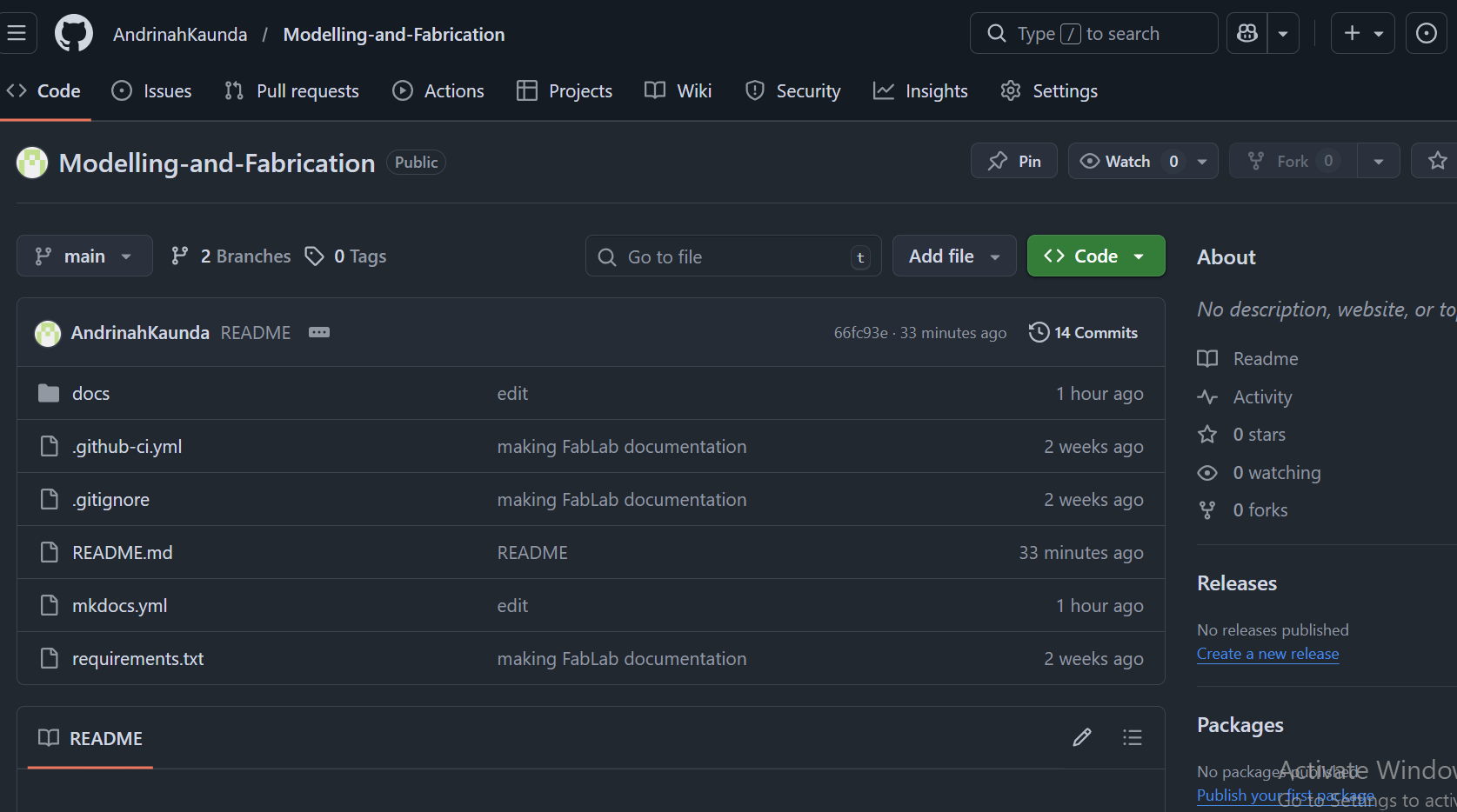Expand the main branch selector dropdown
This screenshot has height=812, width=1457.
point(84,256)
